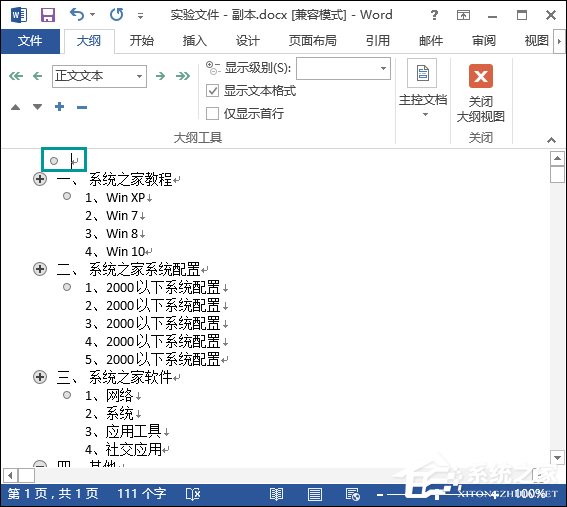Toggle the 三、系统之家软件 heading plus symbol
The height and width of the screenshot is (507, 567).
[40, 377]
